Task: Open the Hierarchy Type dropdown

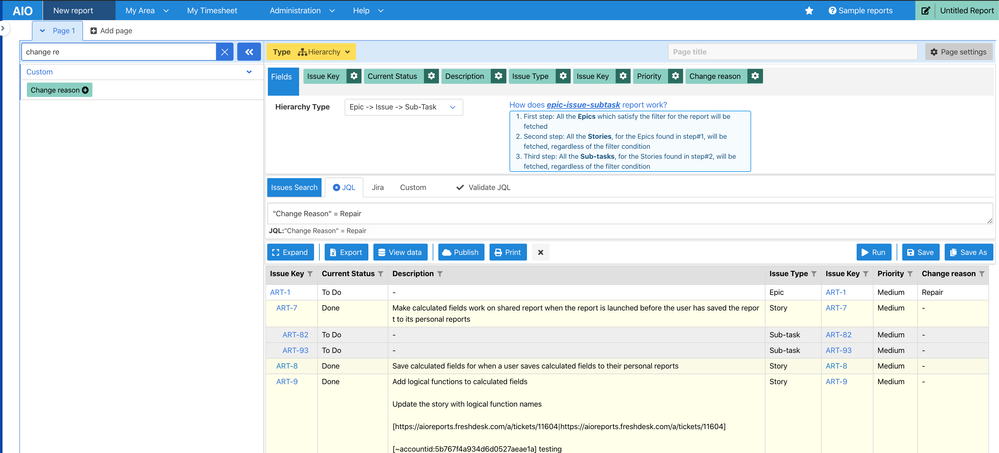Action: coord(403,107)
